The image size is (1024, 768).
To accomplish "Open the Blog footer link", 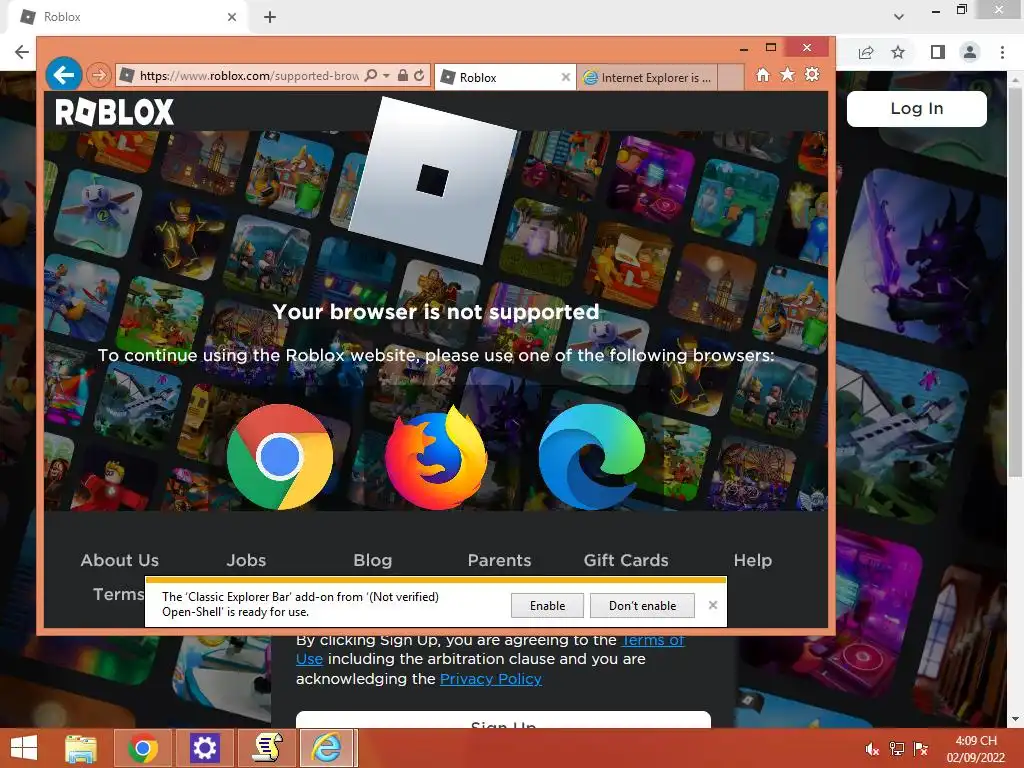I will click(372, 560).
